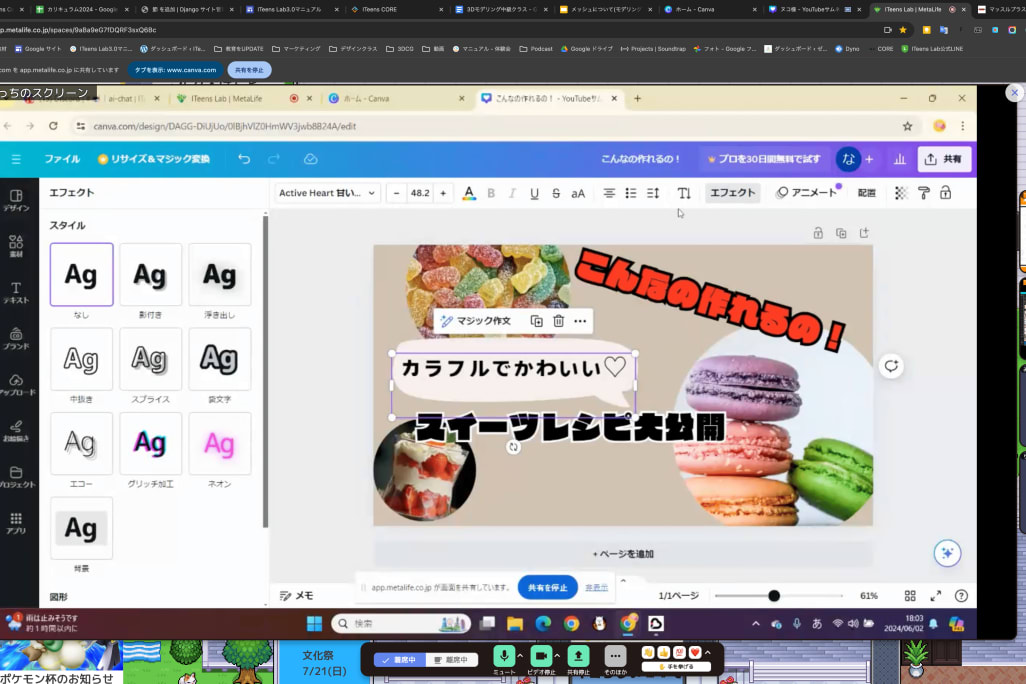Open the Active Heart font dropdown
This screenshot has height=684, width=1026.
325,192
